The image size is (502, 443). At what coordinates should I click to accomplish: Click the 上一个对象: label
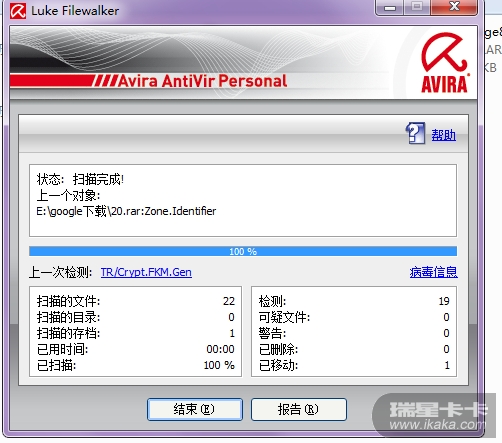[68, 195]
